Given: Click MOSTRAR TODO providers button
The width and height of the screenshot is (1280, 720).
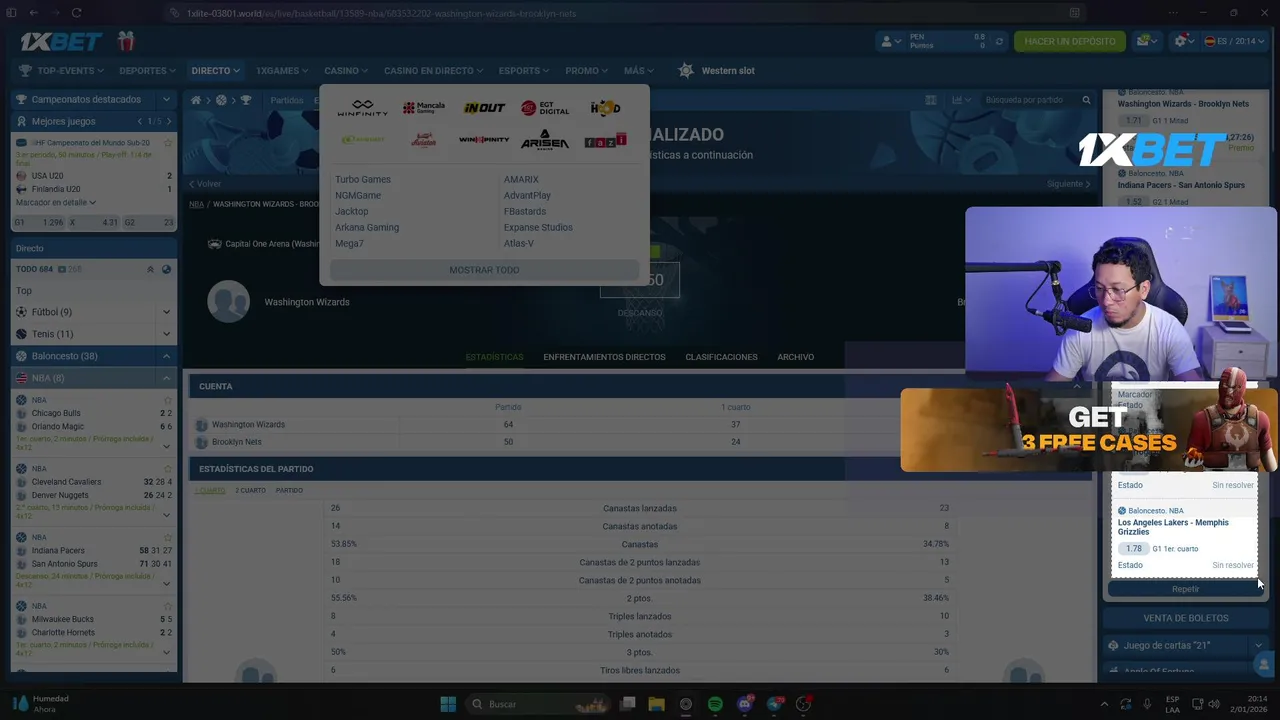Looking at the screenshot, I should pyautogui.click(x=484, y=270).
